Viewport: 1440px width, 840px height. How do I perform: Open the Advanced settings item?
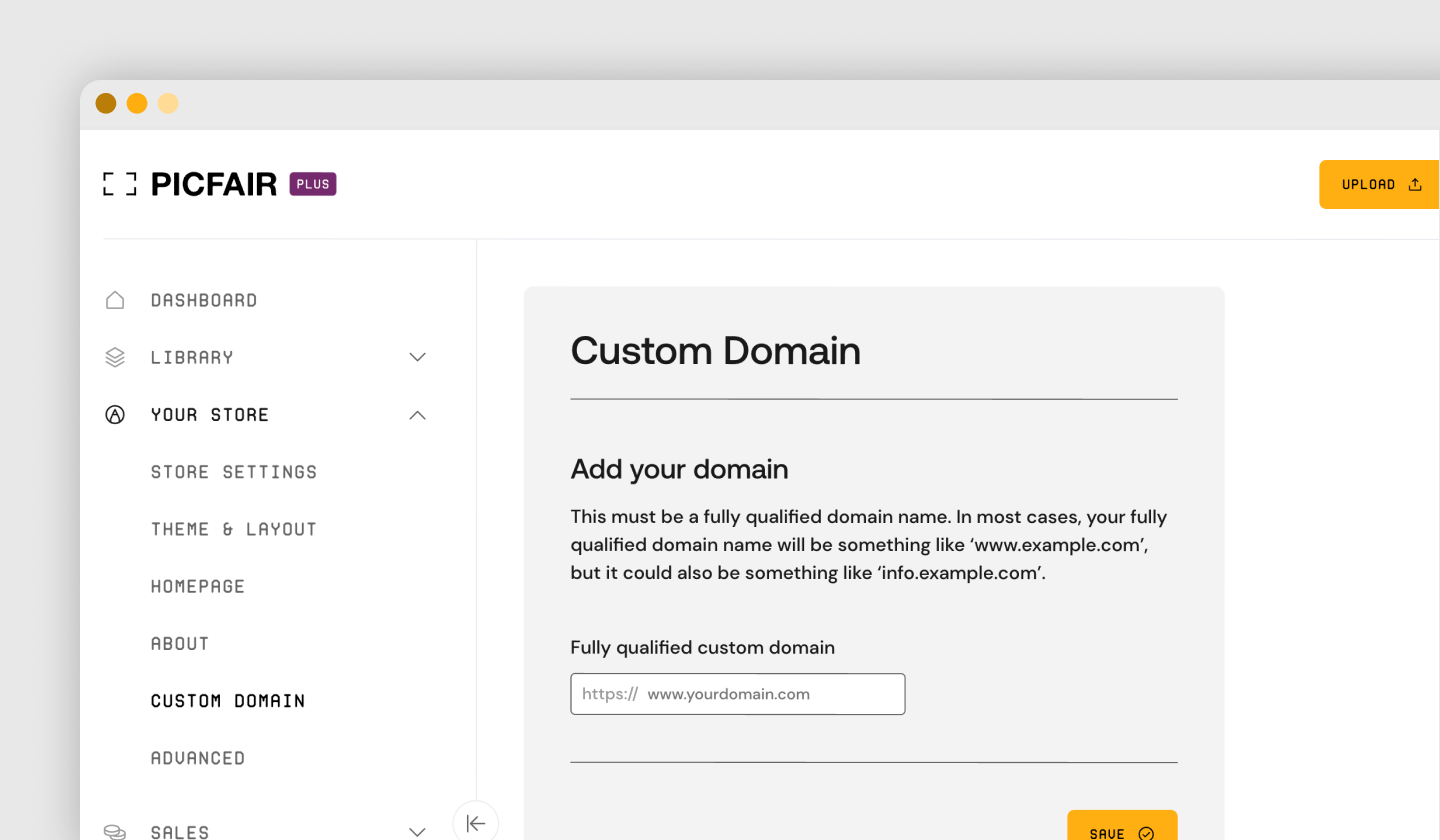pyautogui.click(x=198, y=758)
